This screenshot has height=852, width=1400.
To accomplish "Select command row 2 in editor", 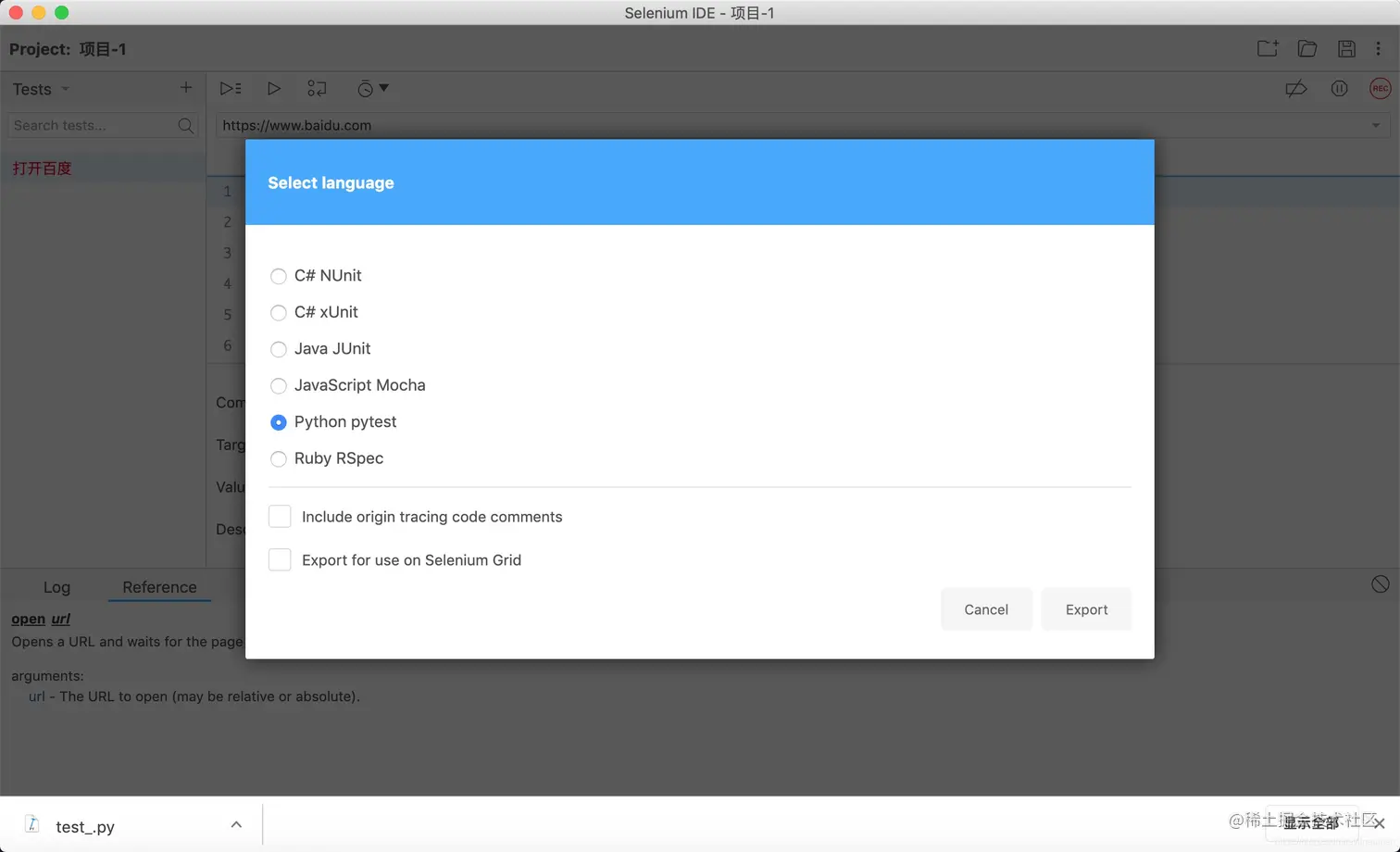I will click(227, 221).
